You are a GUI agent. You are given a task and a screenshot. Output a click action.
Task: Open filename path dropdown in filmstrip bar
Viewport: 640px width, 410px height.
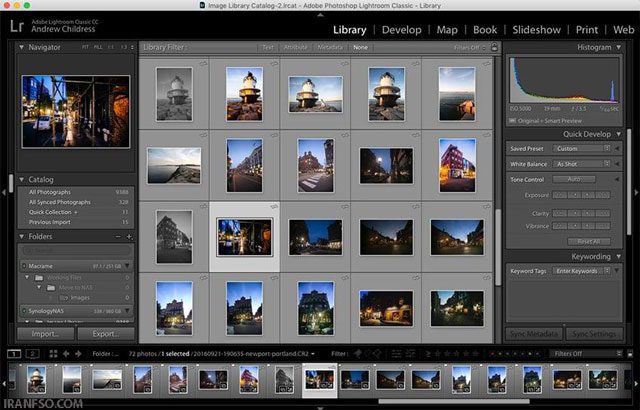313,354
